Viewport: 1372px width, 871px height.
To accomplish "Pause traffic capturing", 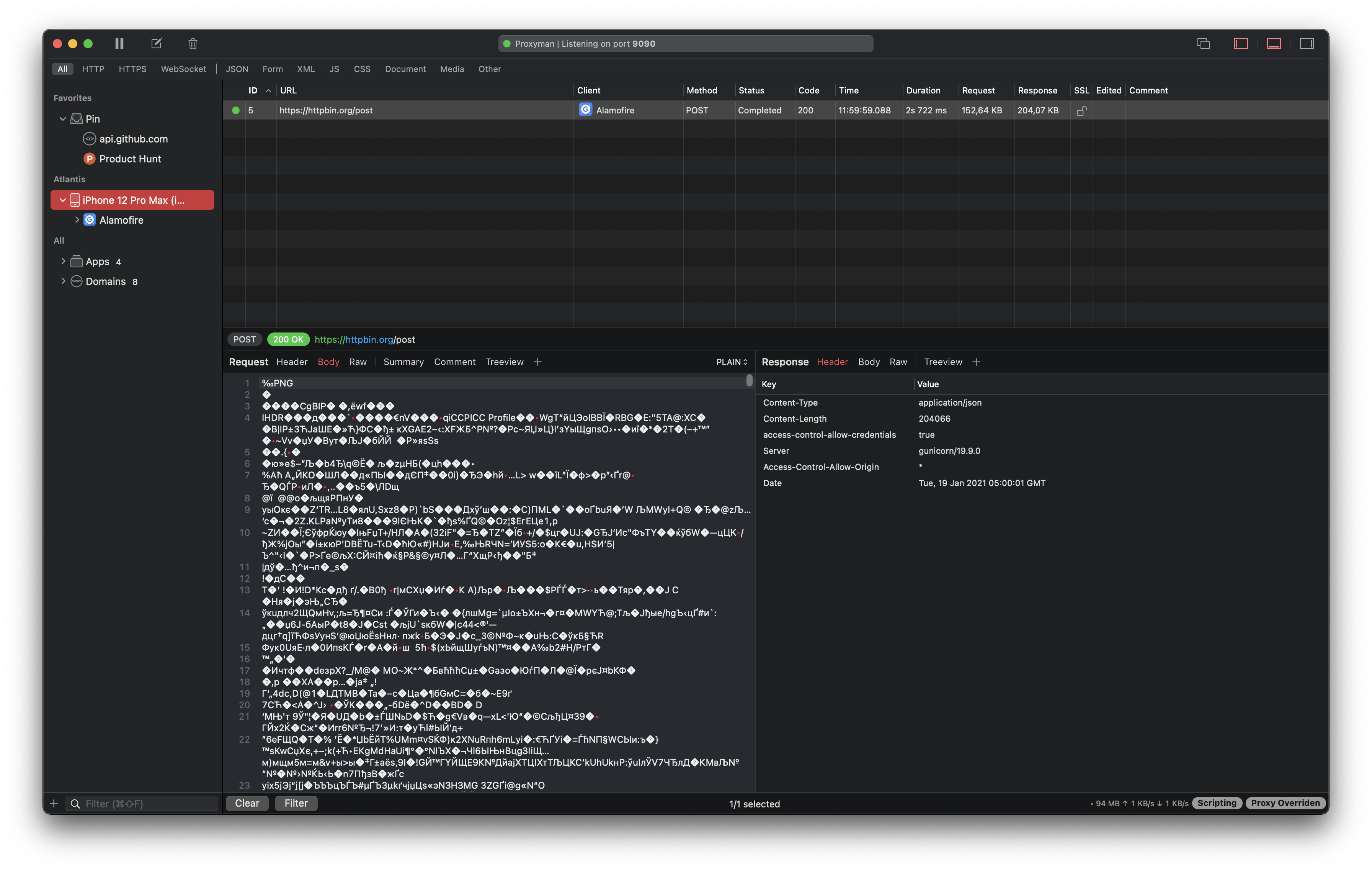I will pyautogui.click(x=119, y=43).
